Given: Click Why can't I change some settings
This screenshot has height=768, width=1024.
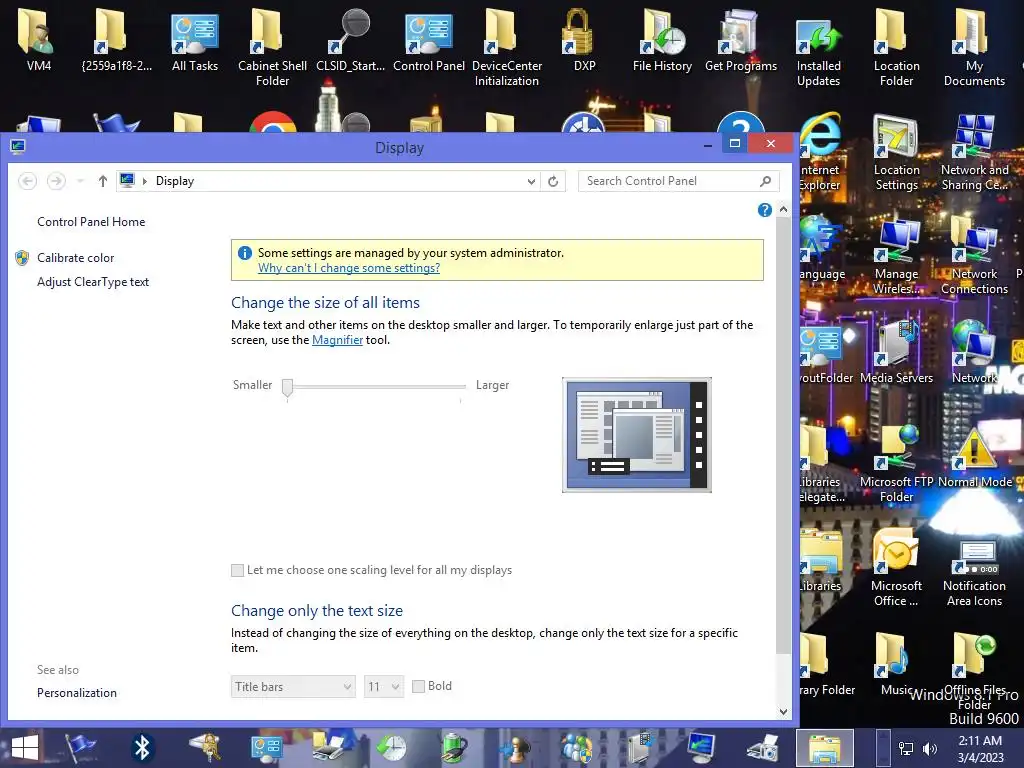Looking at the screenshot, I should (x=349, y=268).
